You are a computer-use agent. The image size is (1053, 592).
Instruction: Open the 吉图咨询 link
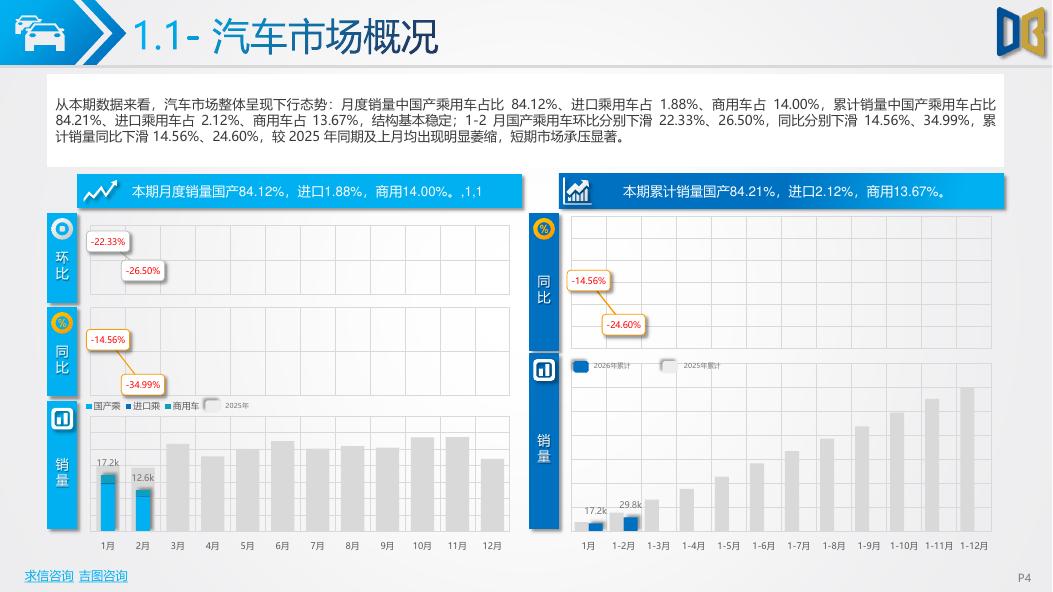point(103,576)
